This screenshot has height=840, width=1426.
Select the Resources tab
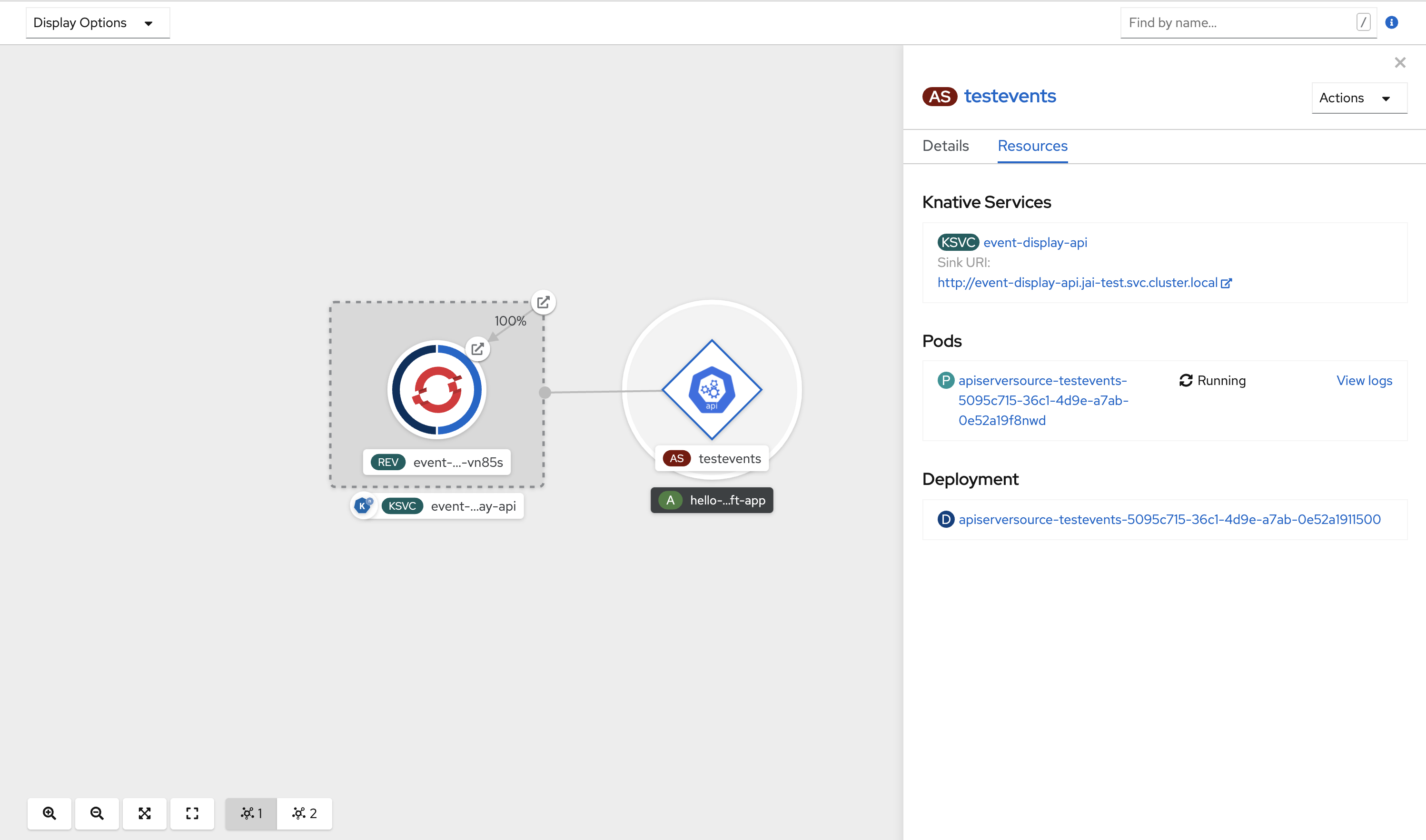coord(1032,146)
